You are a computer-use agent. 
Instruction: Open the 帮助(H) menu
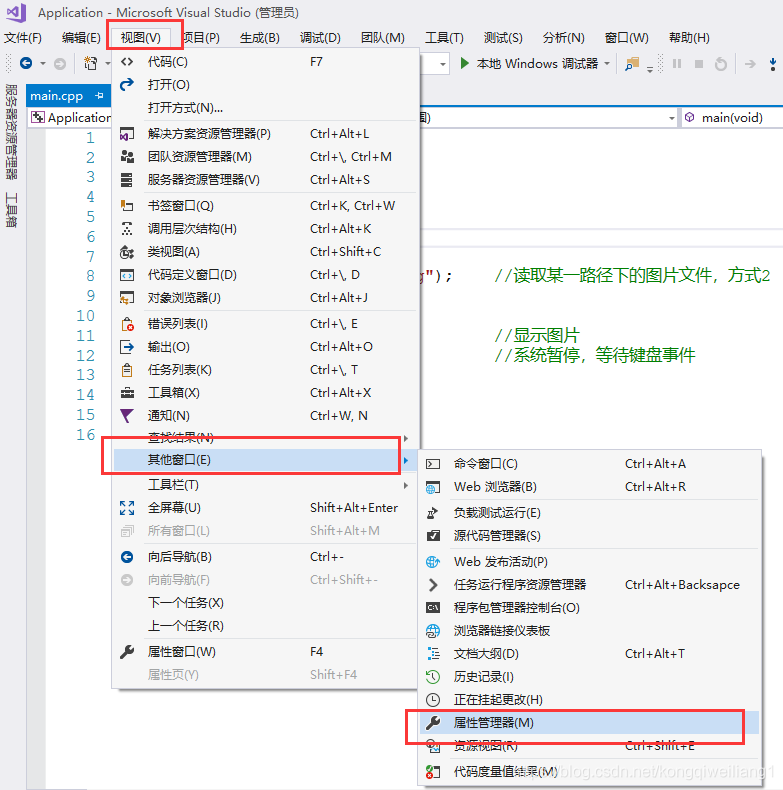click(x=689, y=38)
